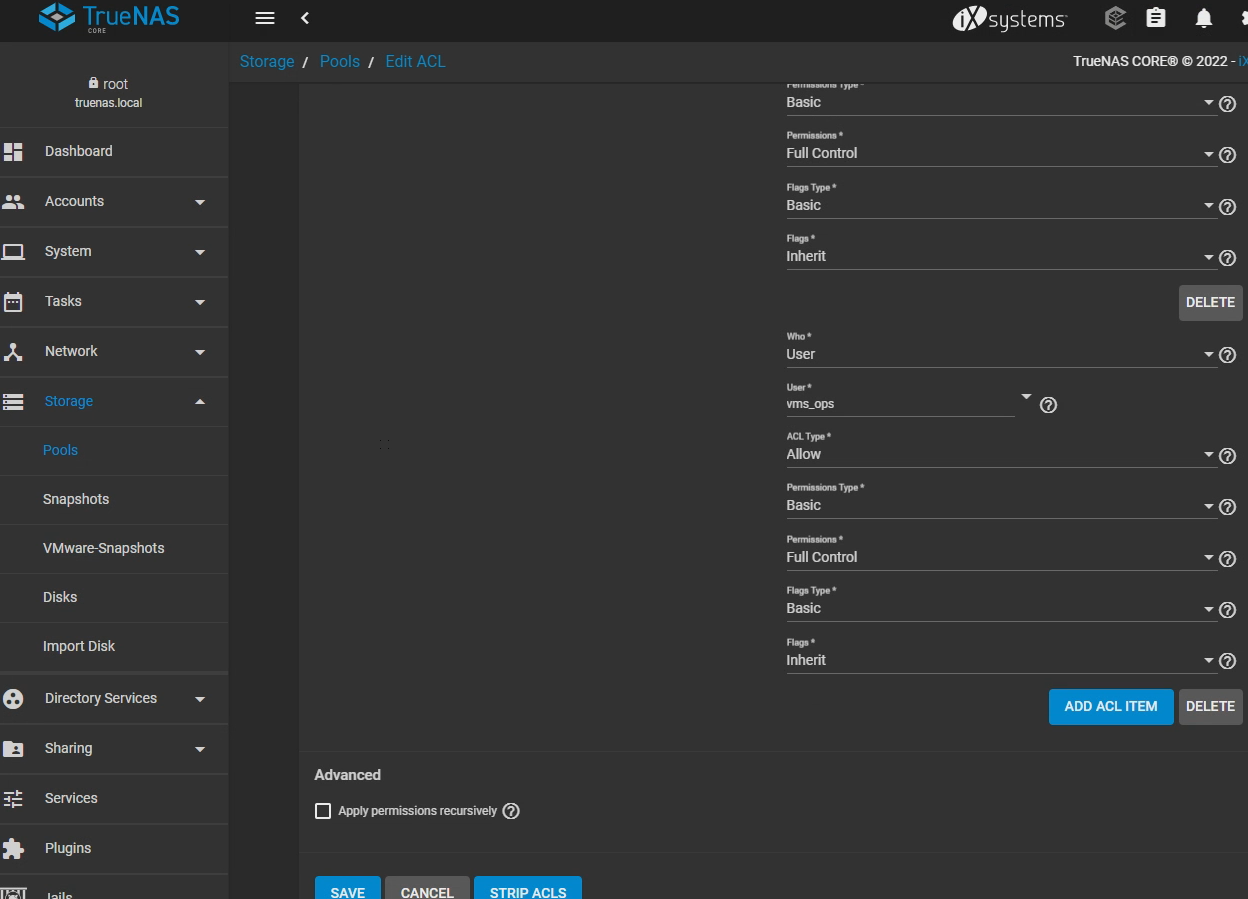
Task: Click the Dashboard grid icon
Action: point(13,152)
